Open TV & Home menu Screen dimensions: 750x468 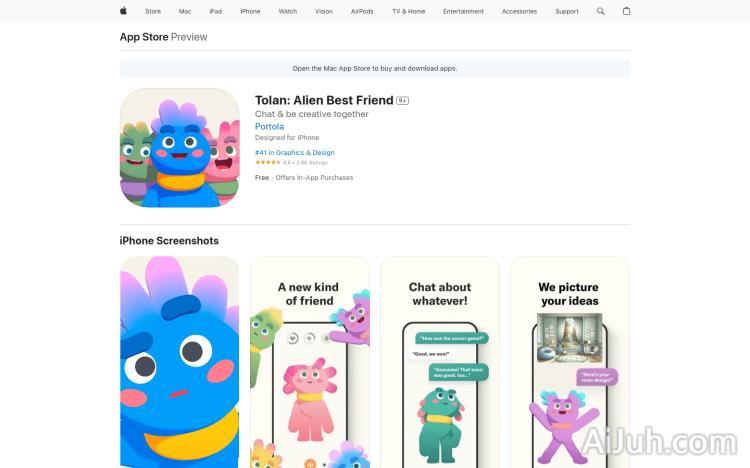[x=408, y=11]
